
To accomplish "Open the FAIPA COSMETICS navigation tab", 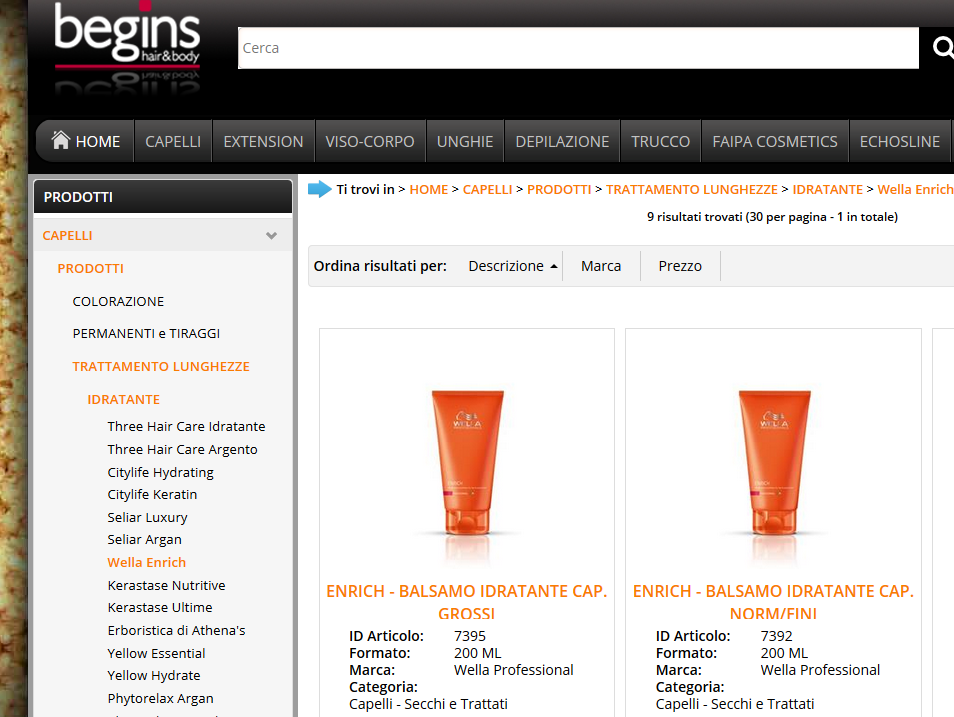I will pos(775,141).
